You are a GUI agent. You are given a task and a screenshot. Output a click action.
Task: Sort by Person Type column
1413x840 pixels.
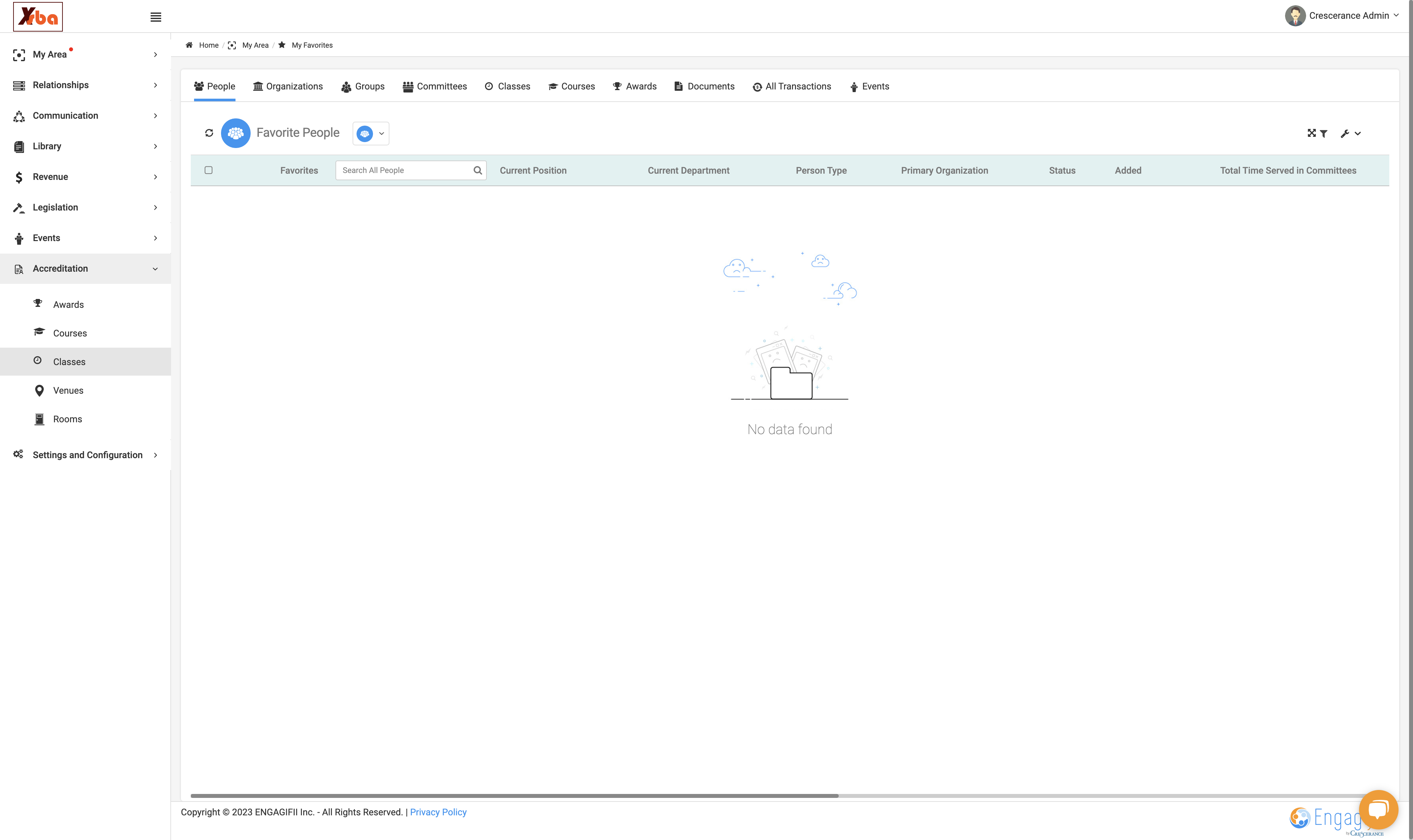[x=821, y=170]
